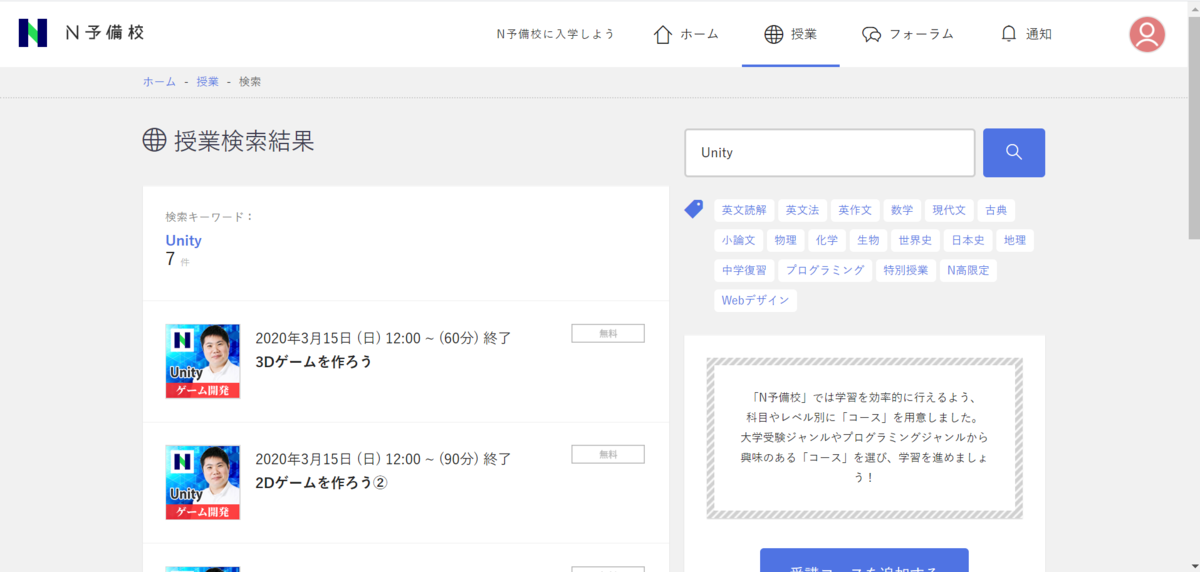Click the blue magnifier search button
The image size is (1200, 572).
click(1014, 153)
